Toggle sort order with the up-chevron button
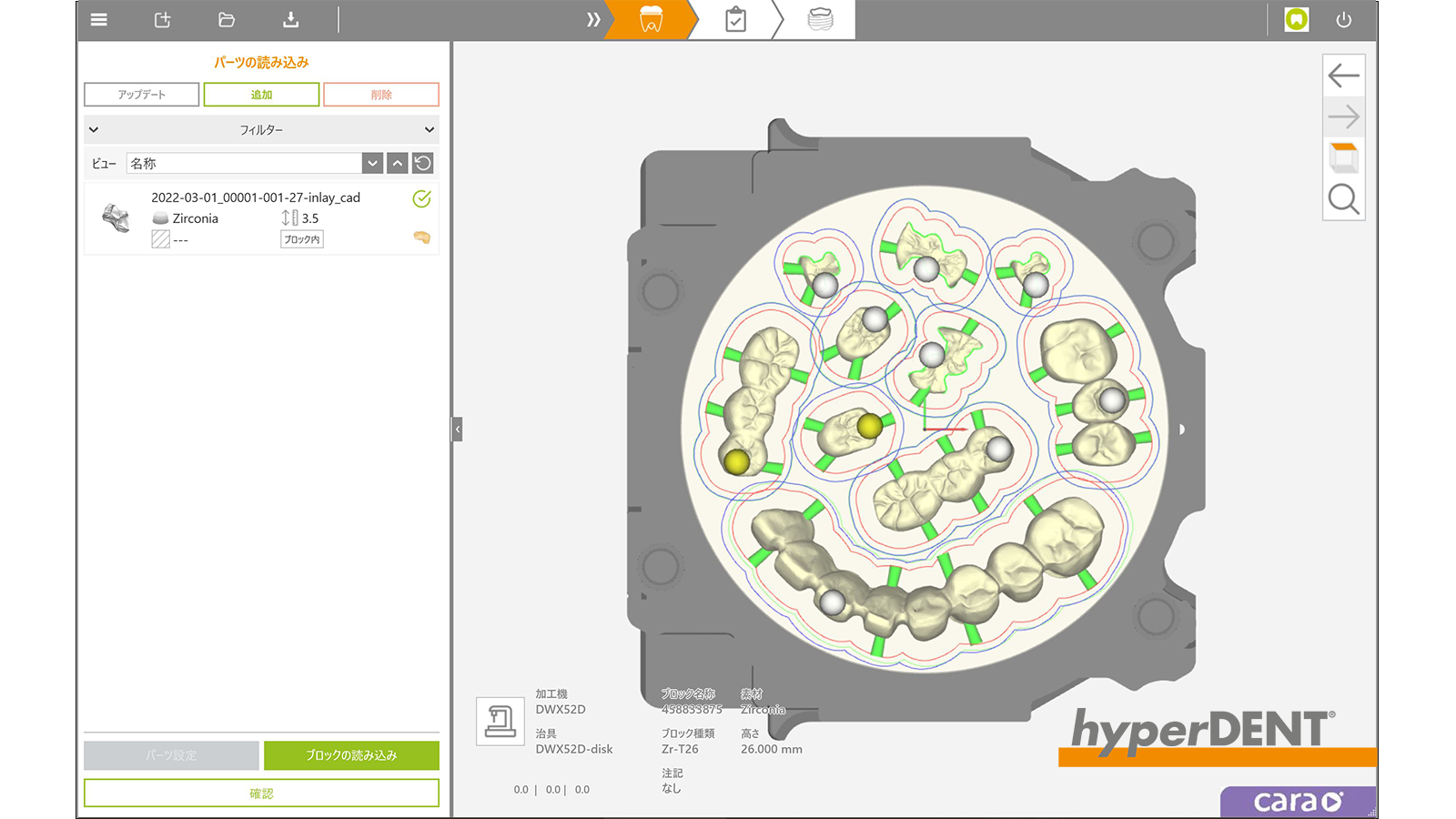Viewport: 1456px width, 819px height. [398, 163]
